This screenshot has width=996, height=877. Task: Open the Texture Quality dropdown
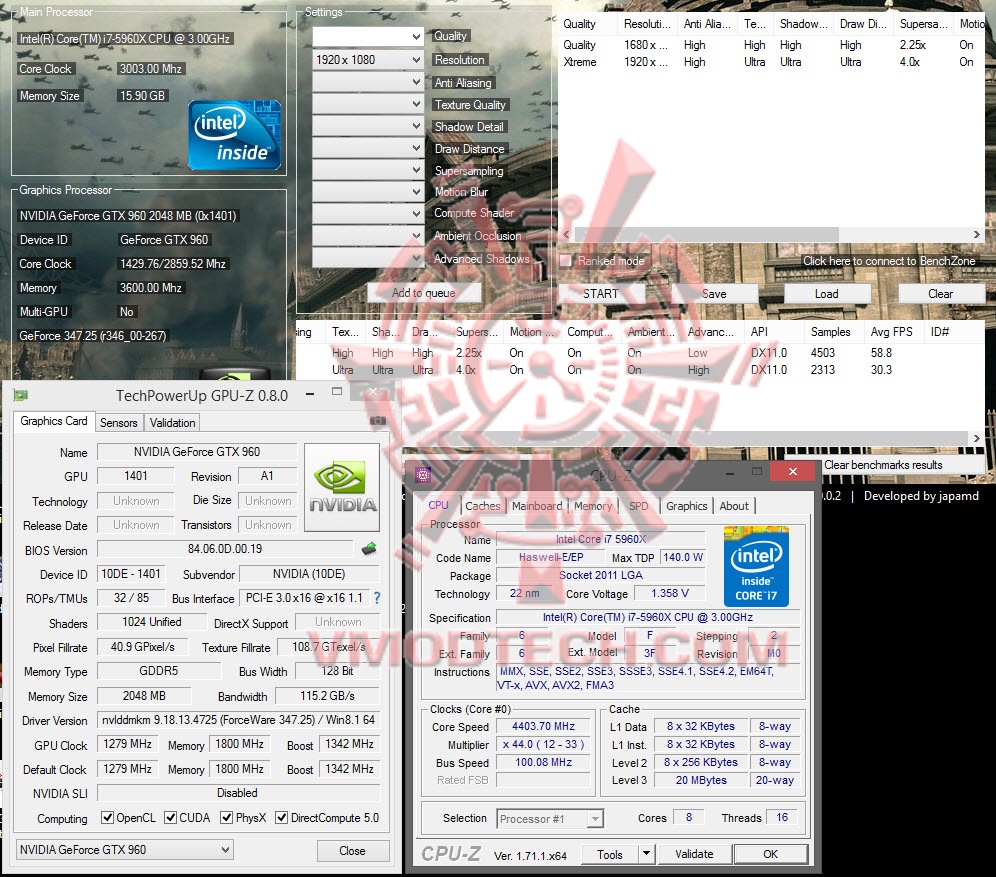(x=368, y=104)
